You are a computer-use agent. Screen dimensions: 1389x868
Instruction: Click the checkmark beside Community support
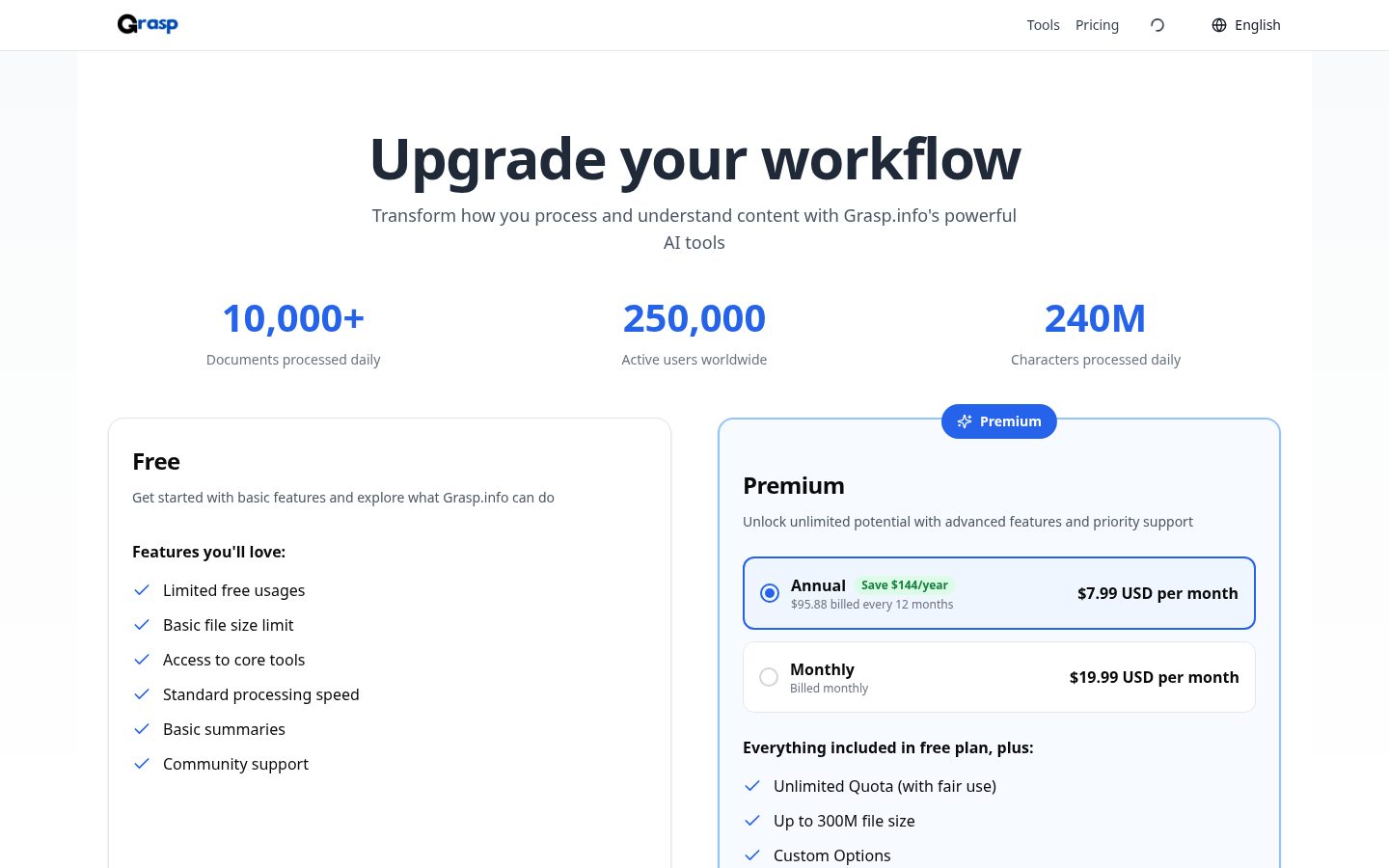click(x=142, y=764)
